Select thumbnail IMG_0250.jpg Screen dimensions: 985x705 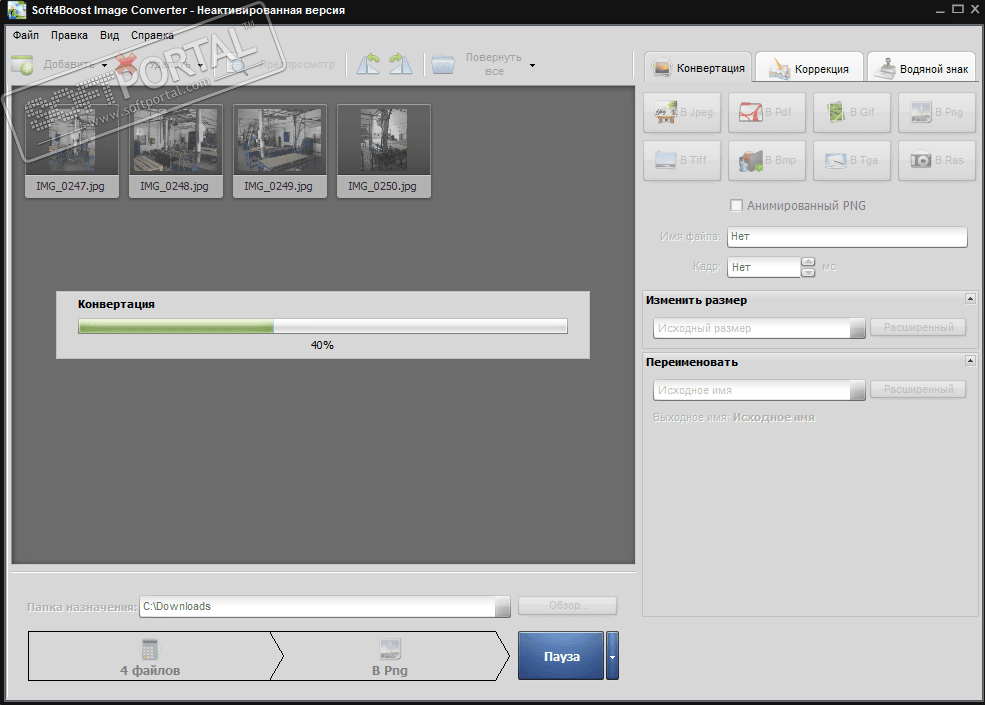384,151
